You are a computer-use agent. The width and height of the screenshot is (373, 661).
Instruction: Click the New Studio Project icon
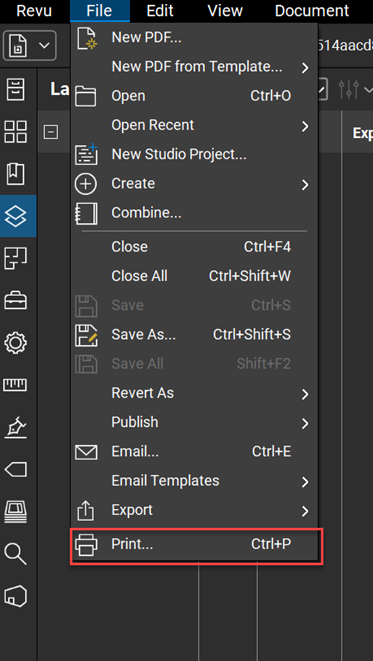(x=86, y=154)
